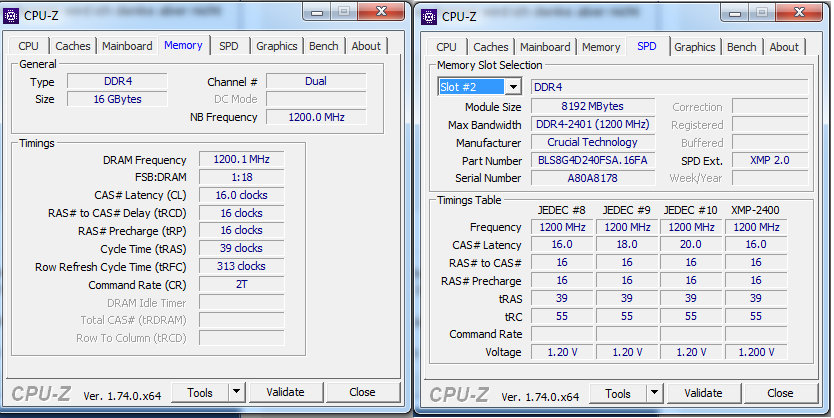Select the Memory tab in the left window

pyautogui.click(x=183, y=45)
